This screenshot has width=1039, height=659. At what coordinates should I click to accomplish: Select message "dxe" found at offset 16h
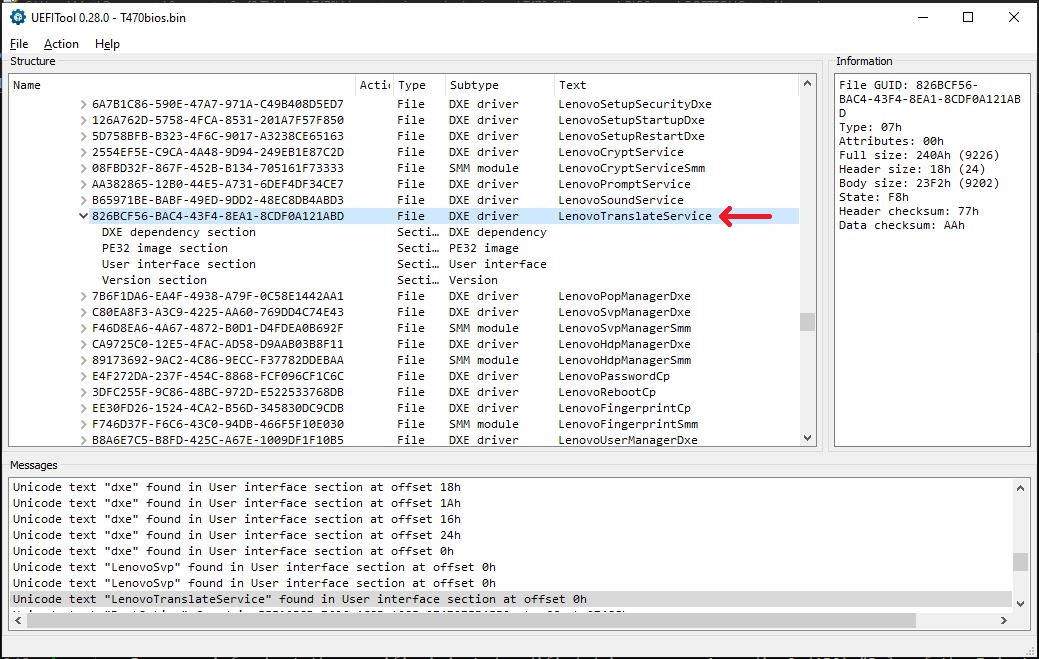[x=237, y=519]
